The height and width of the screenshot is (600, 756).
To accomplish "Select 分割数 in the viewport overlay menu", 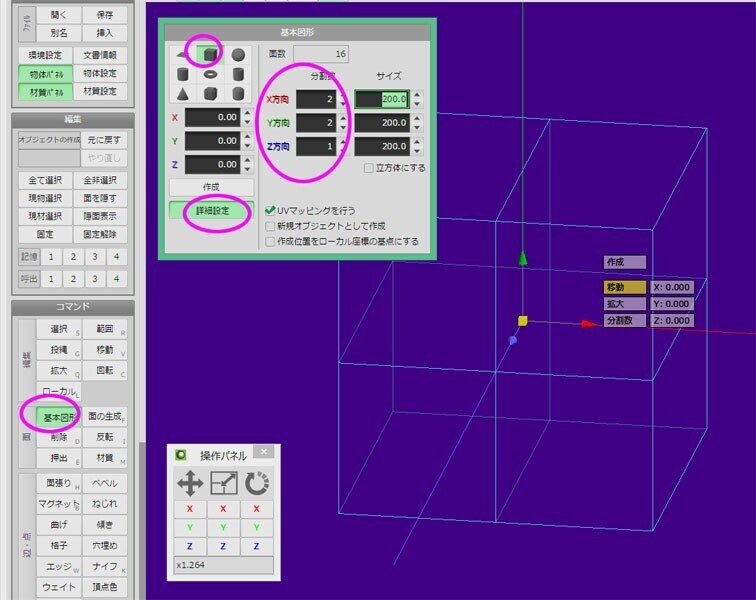I will (624, 320).
